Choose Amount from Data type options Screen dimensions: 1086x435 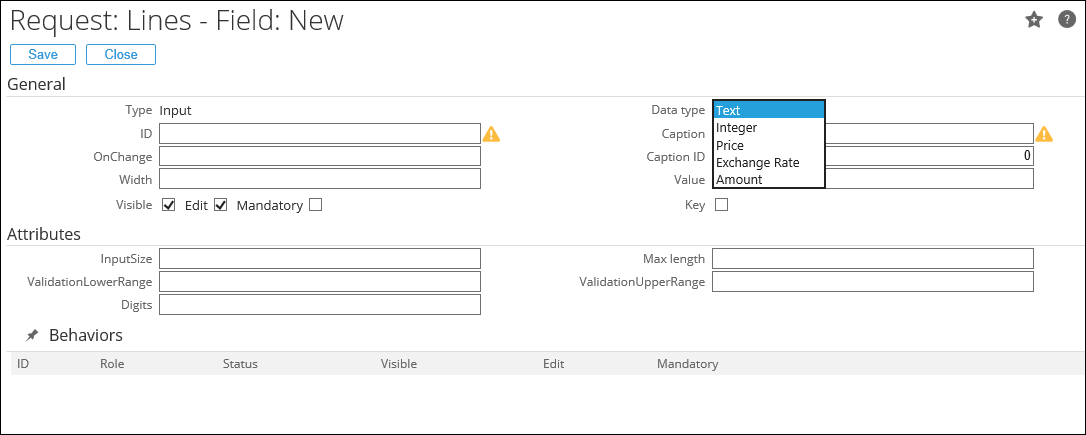click(x=768, y=179)
